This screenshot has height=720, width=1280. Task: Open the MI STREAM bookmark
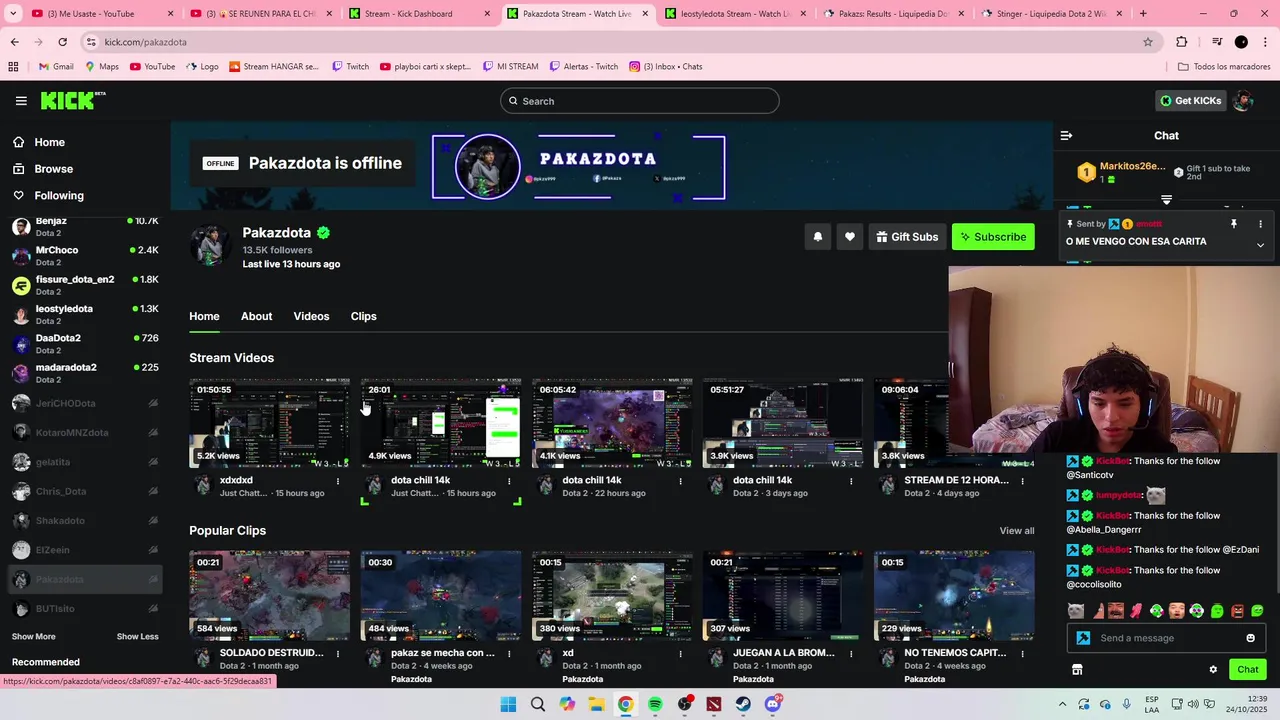[x=510, y=67]
